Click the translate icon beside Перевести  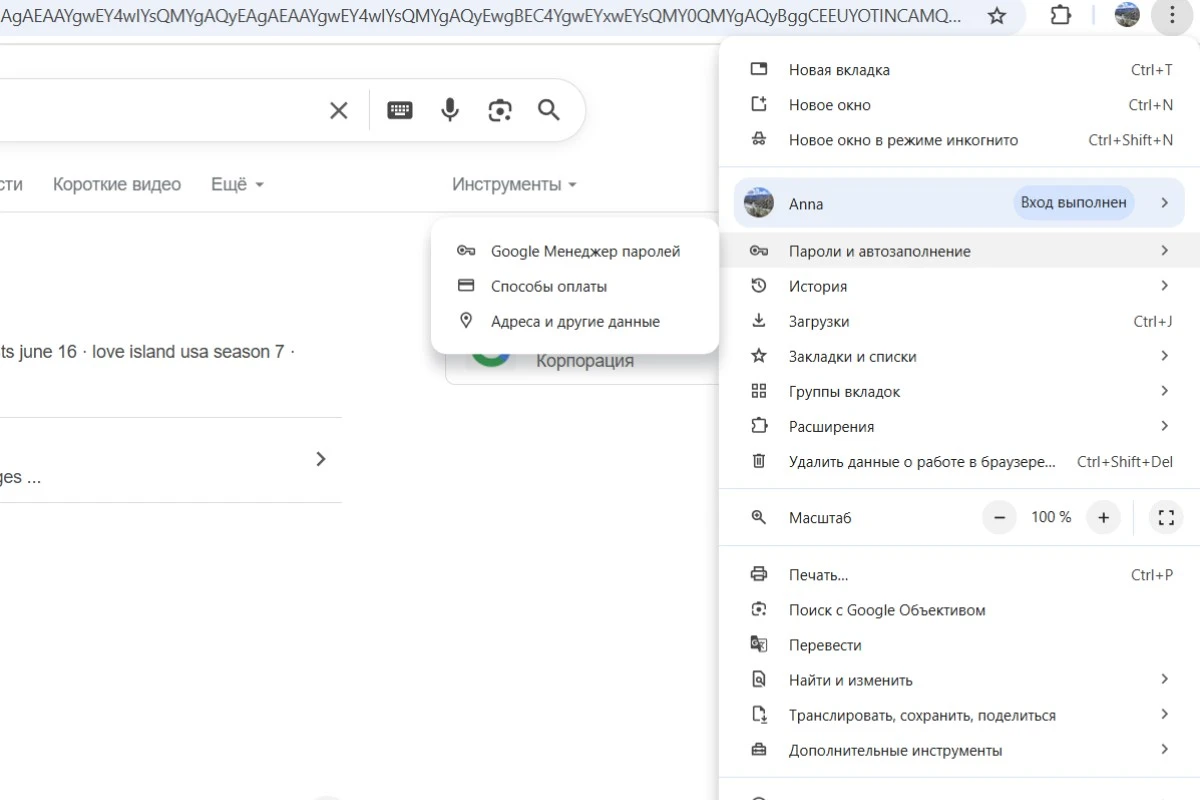(x=759, y=644)
